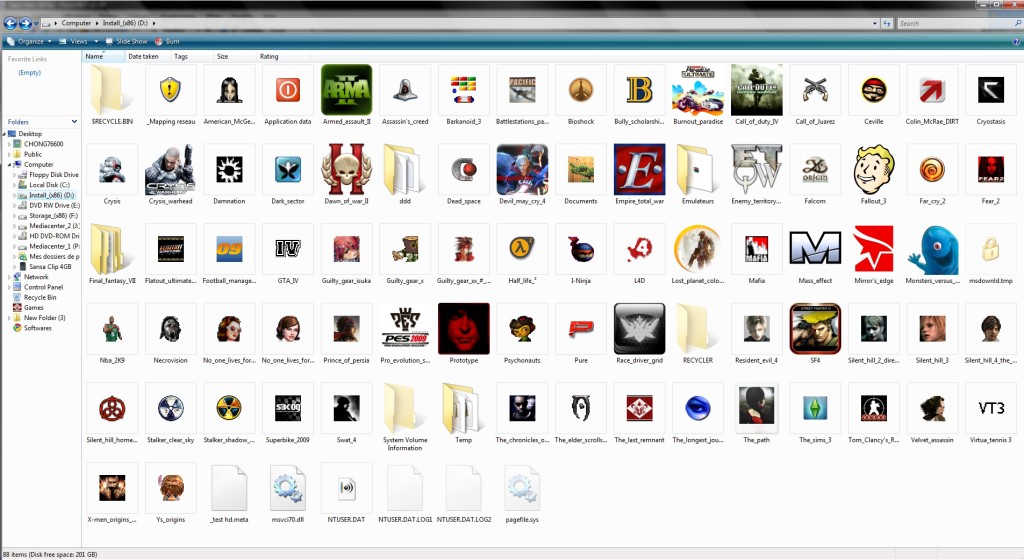Screen dimensions: 1024x560
Task: Select Sansa Clip 4GB in tree
Action: tap(44, 266)
